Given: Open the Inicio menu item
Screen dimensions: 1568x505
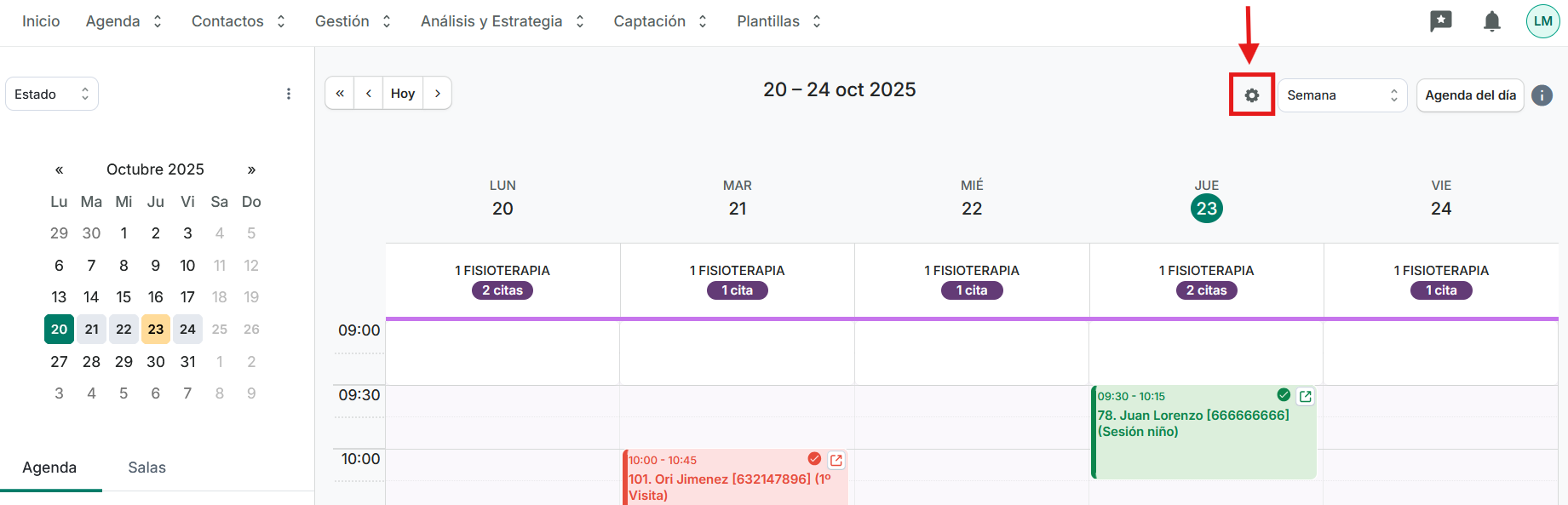Looking at the screenshot, I should (41, 21).
